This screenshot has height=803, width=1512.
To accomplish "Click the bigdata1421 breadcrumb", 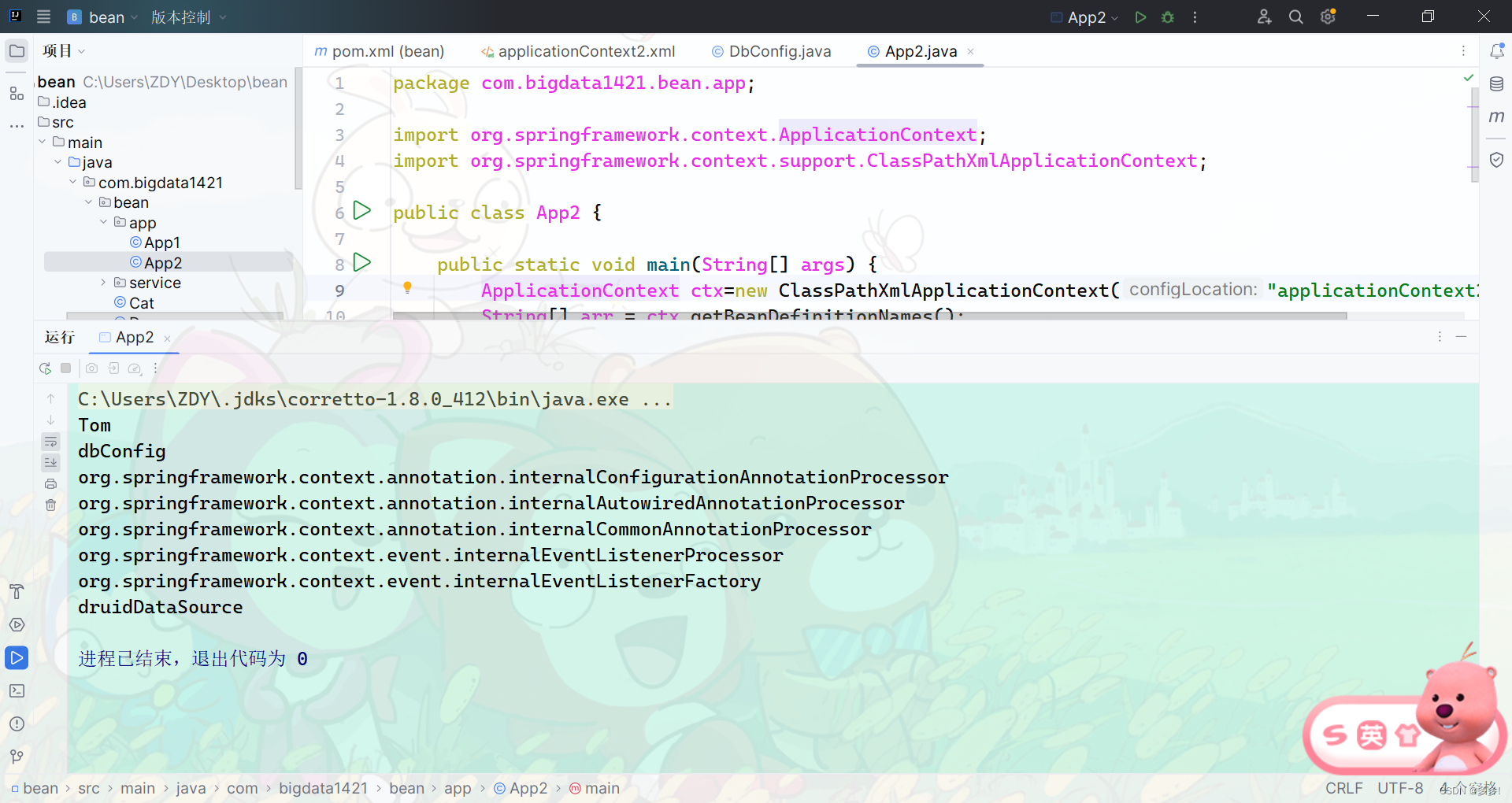I will click(x=323, y=788).
